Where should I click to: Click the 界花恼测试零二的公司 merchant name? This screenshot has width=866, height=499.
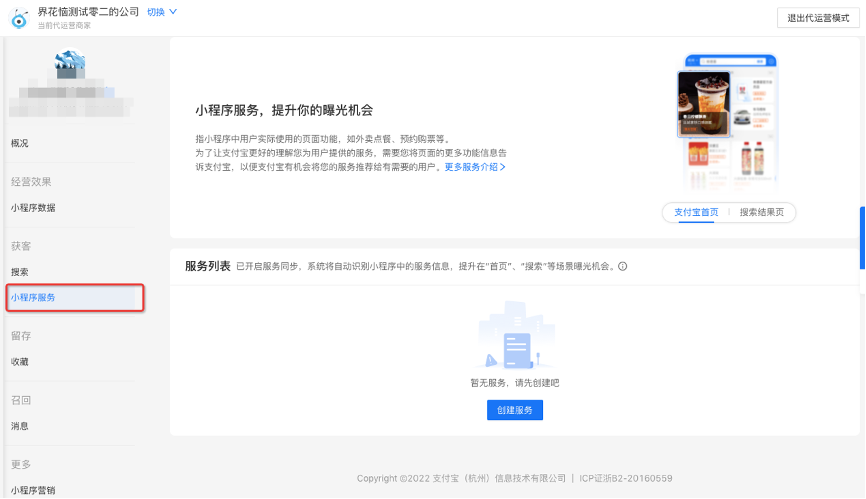(88, 12)
